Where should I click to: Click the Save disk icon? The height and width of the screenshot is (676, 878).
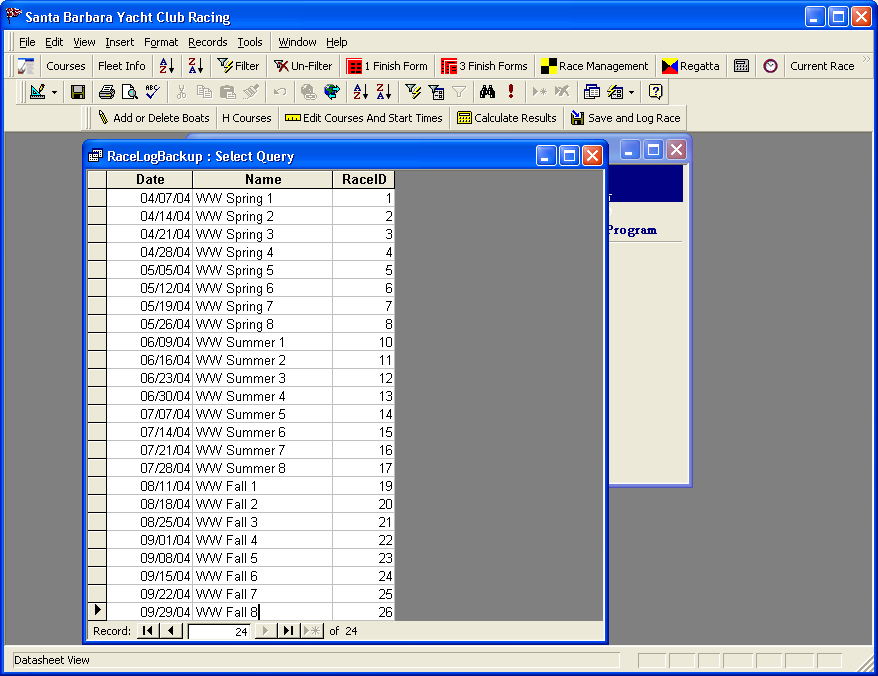click(78, 92)
